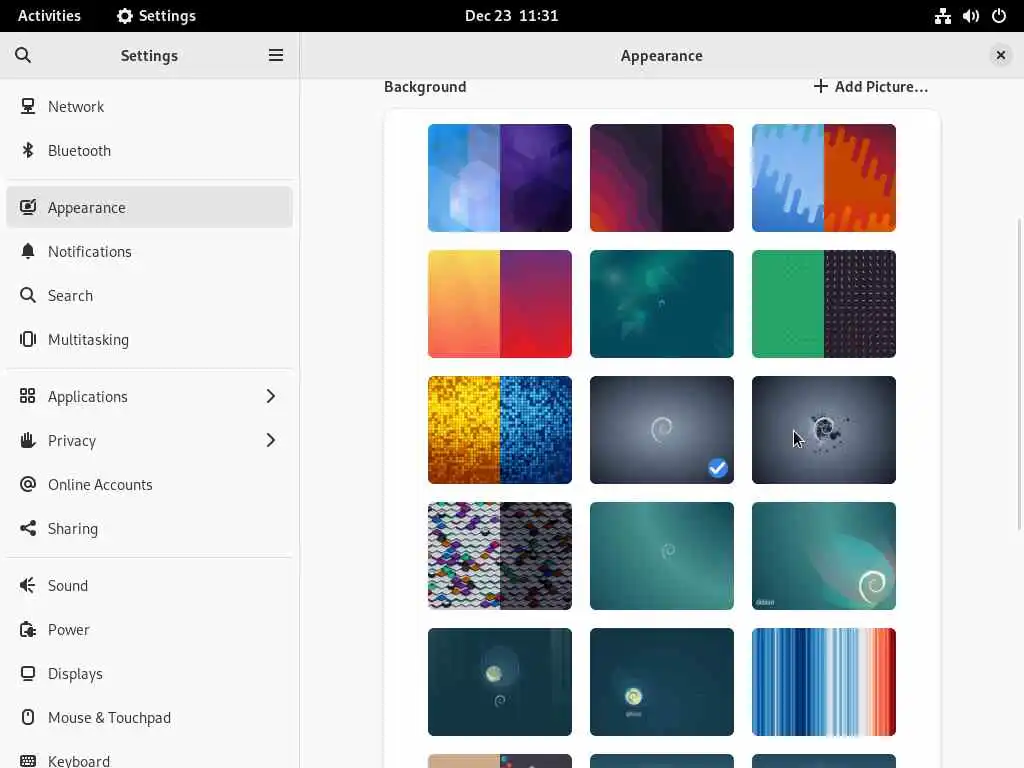Open the Displays settings panel
Screen dimensions: 1024x768
(x=150, y=673)
